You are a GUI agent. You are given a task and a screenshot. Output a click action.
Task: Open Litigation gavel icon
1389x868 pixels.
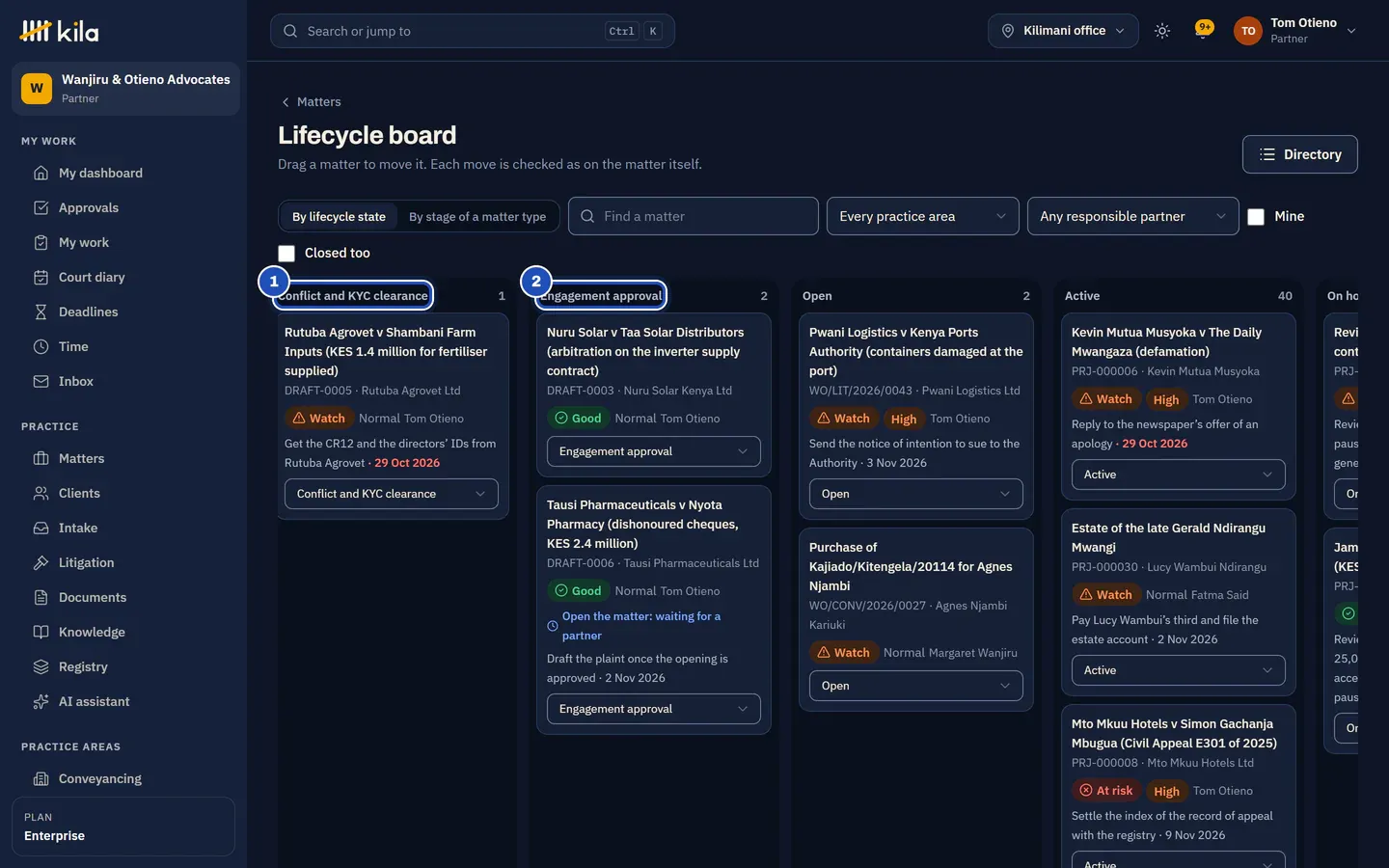tap(41, 562)
